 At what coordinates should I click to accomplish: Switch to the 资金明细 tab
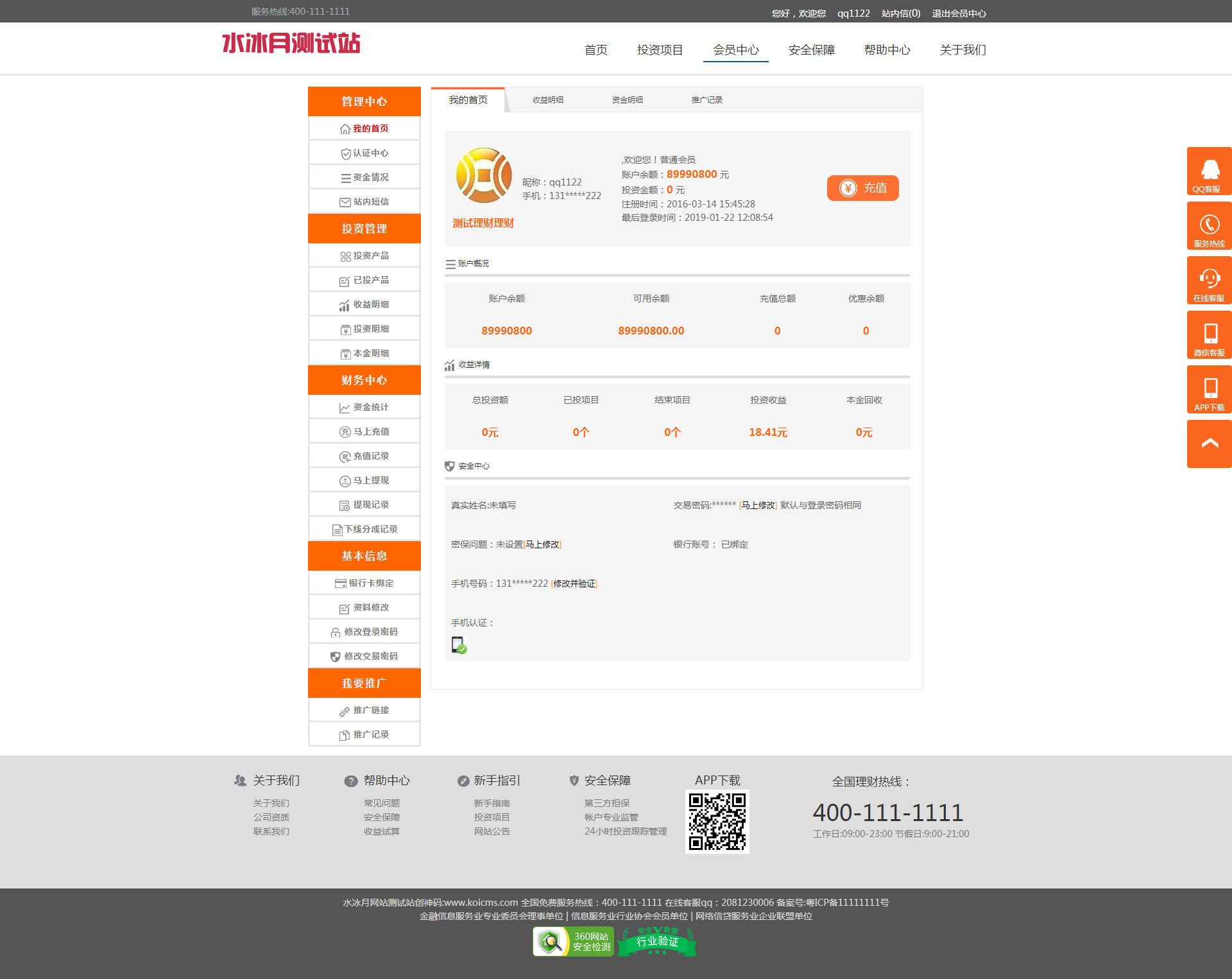click(628, 100)
